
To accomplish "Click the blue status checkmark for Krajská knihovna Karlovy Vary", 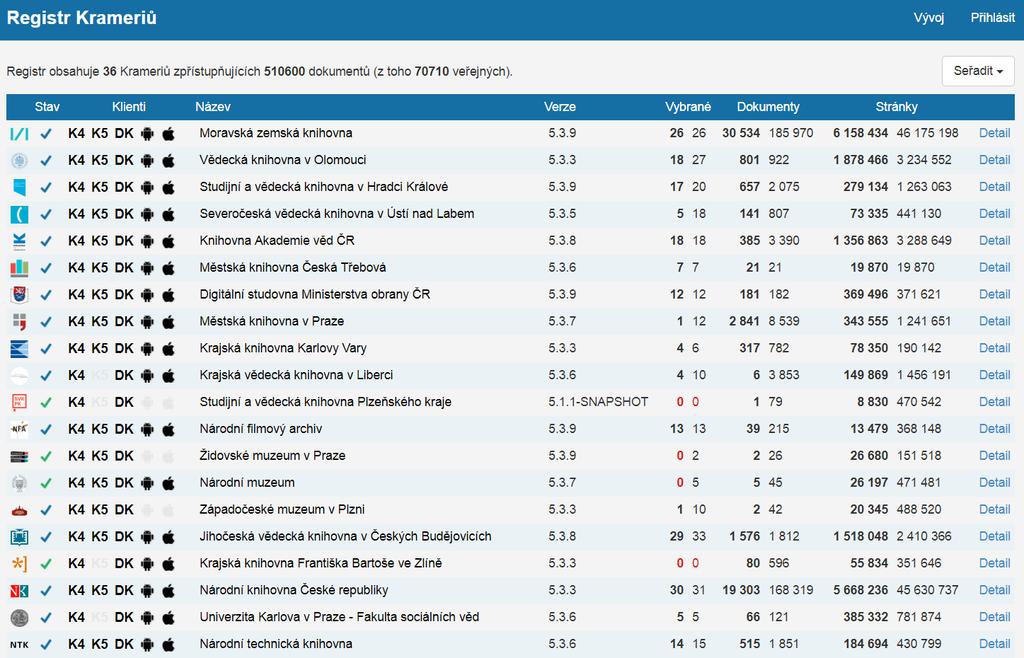I will (x=46, y=349).
